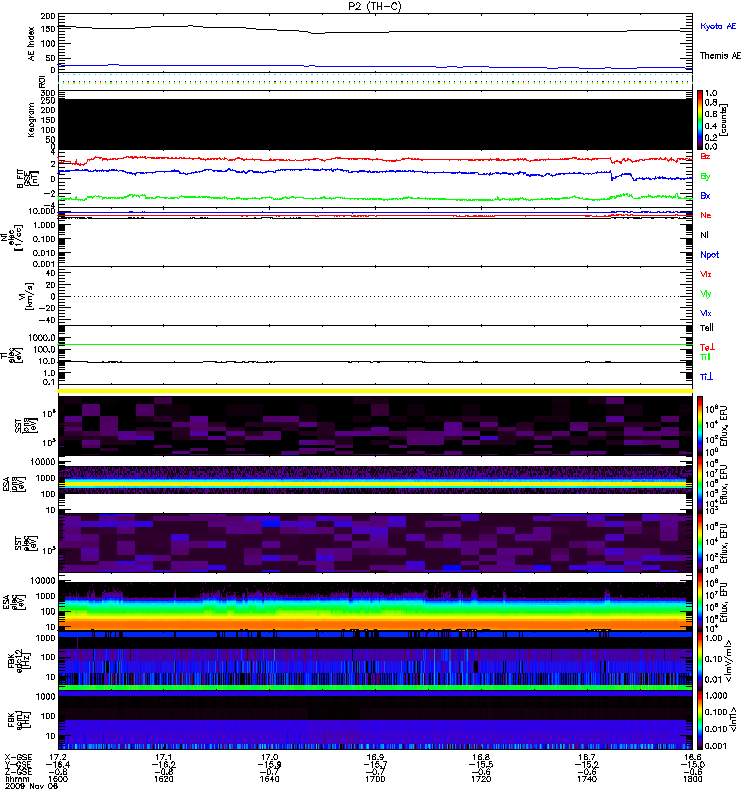Screen dimensions: 750x800
Task: Click the "1720" time tick label
Action: [481, 779]
